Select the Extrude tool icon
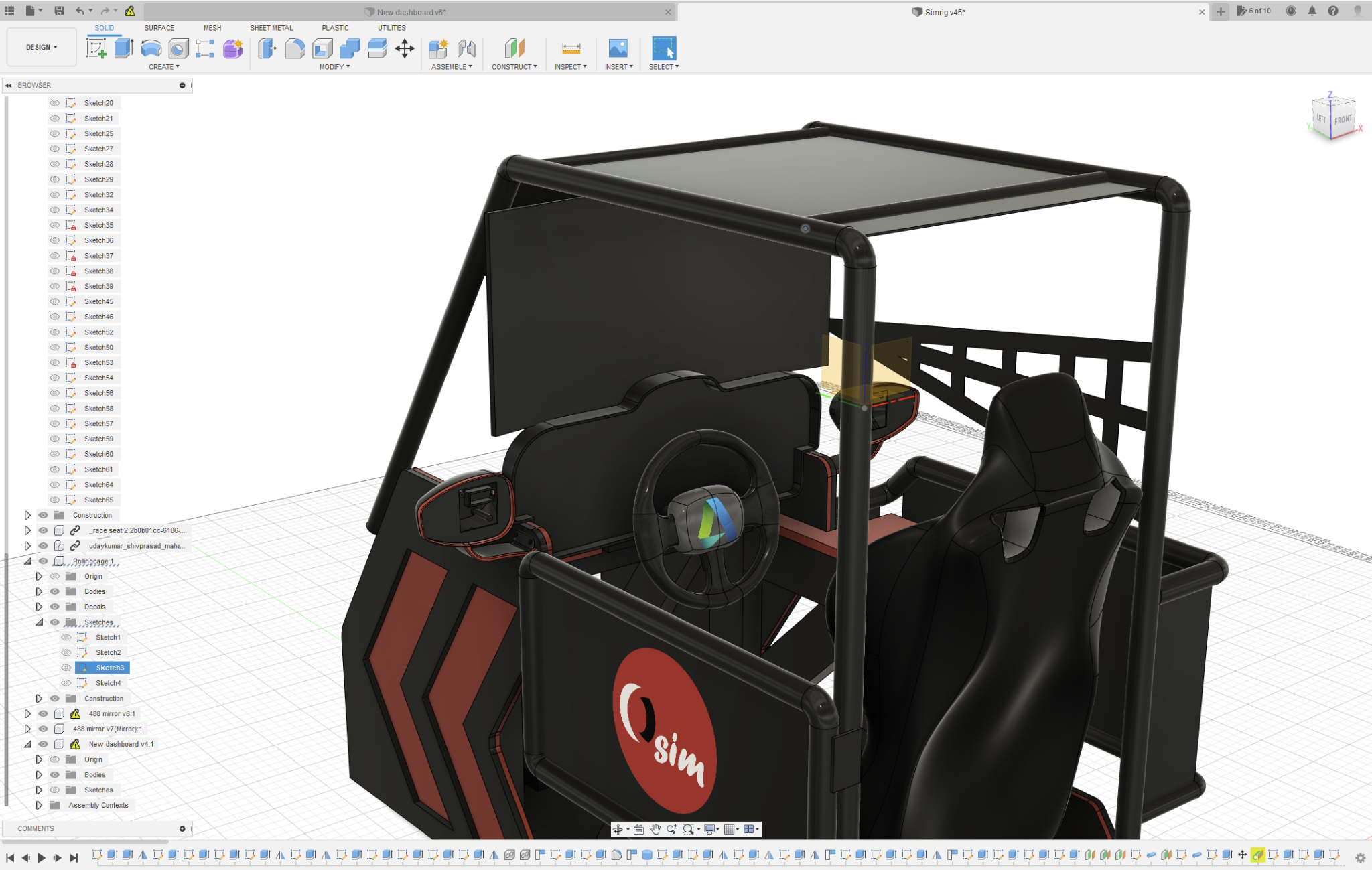1372x870 pixels. 124,48
